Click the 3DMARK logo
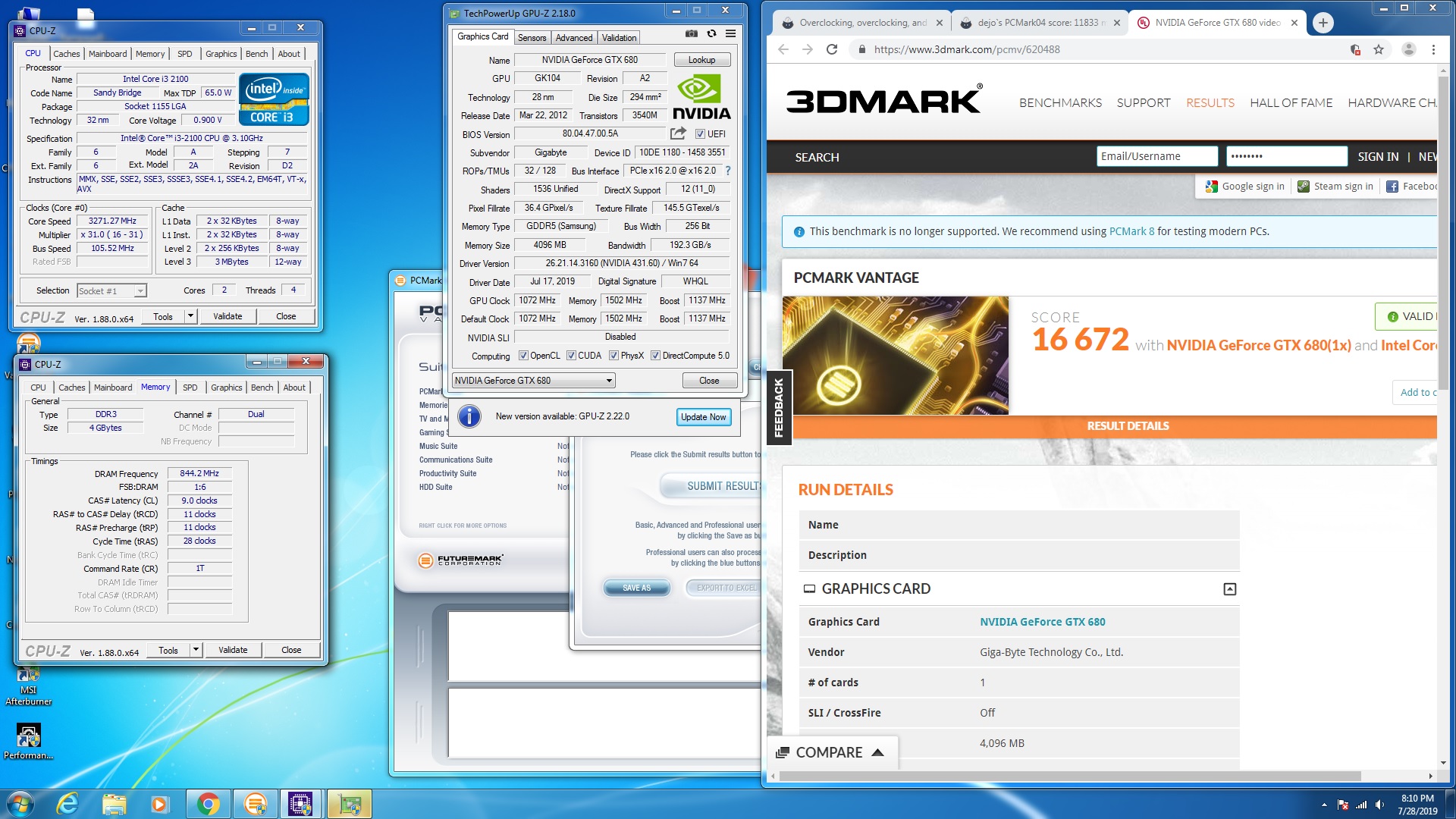 (884, 101)
